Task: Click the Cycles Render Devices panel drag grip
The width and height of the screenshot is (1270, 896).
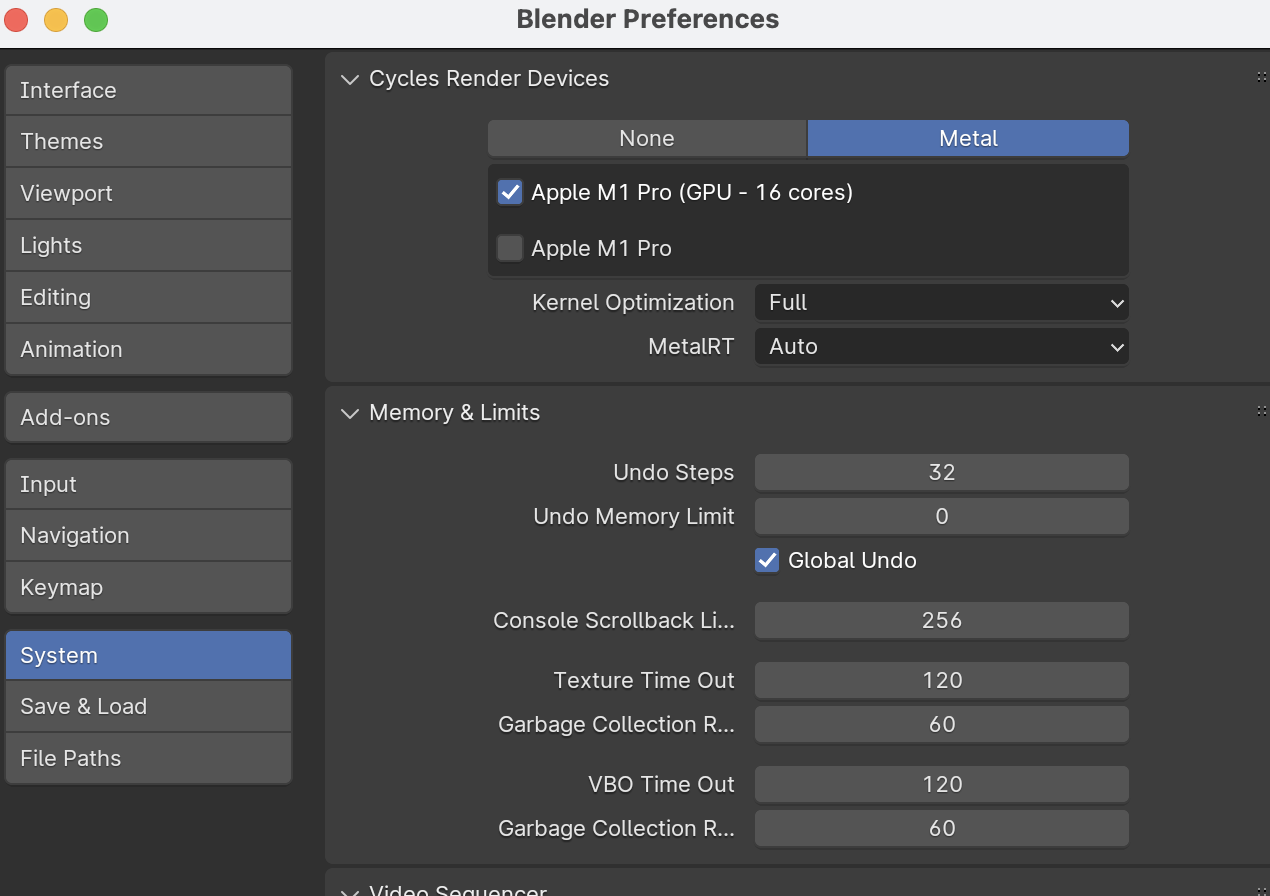Action: (x=1261, y=78)
